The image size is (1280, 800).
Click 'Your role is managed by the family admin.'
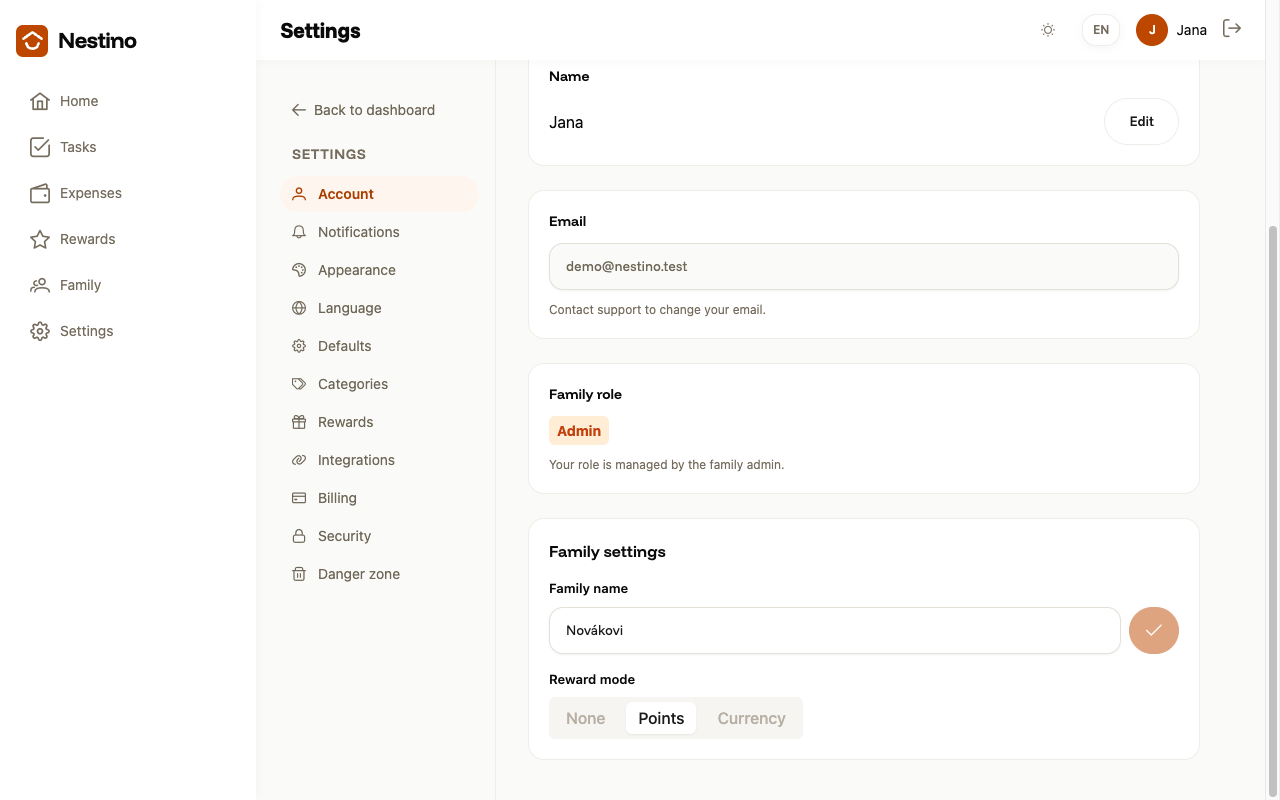(x=666, y=465)
